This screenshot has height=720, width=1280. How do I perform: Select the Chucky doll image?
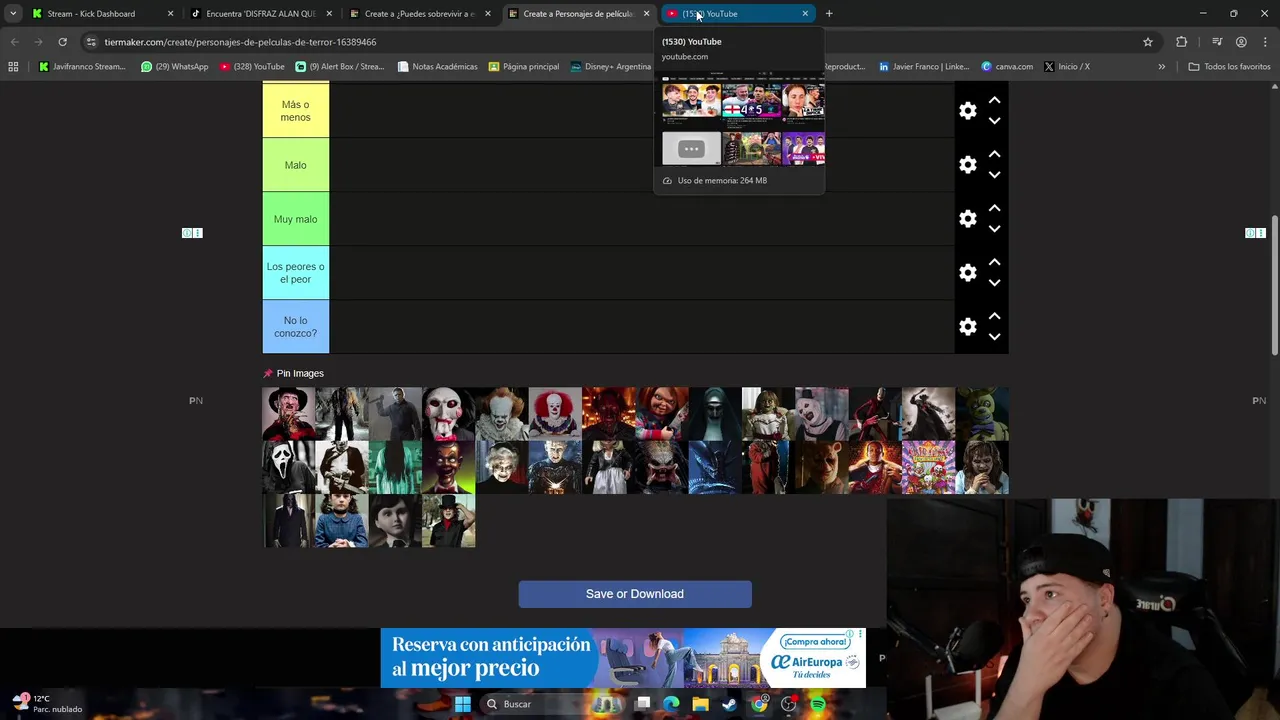click(661, 414)
